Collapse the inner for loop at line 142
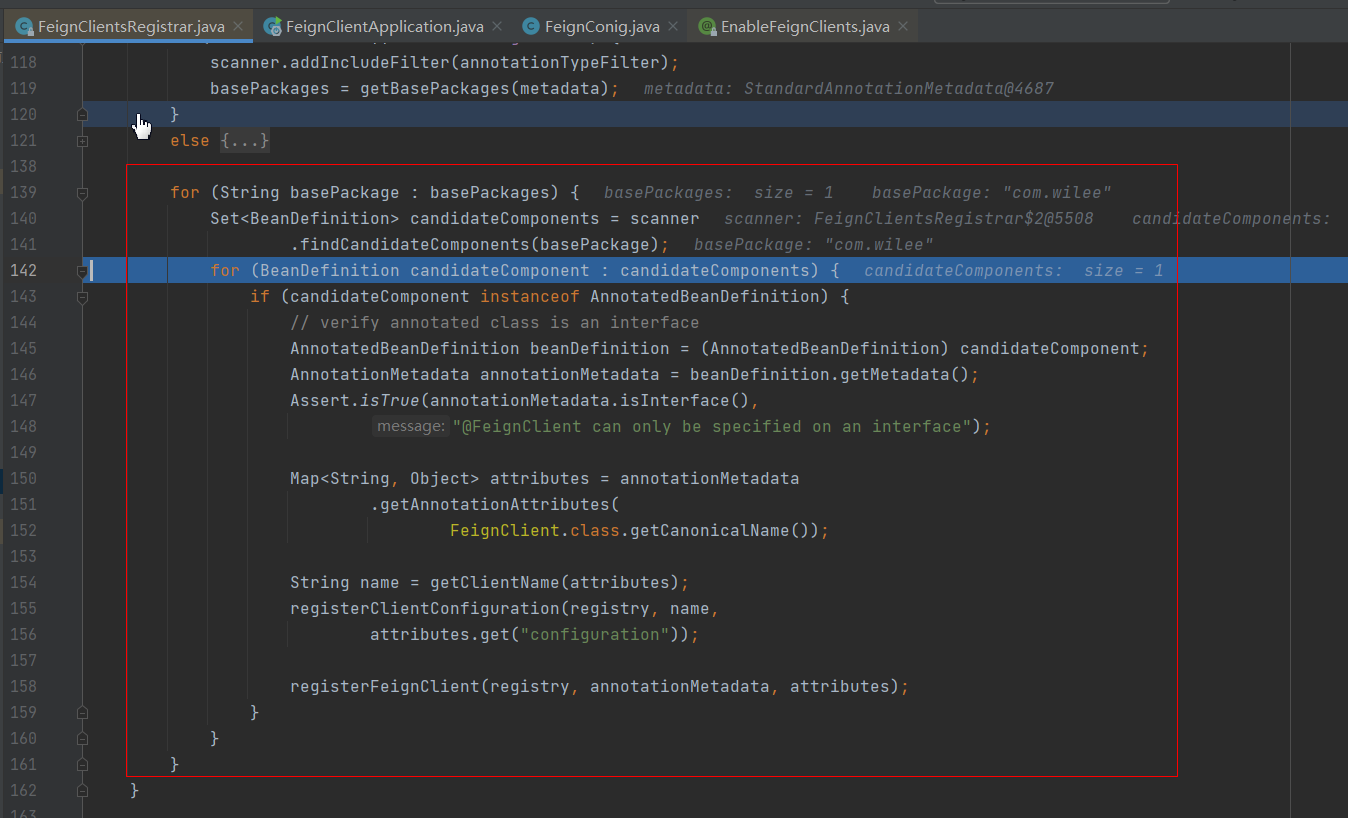Viewport: 1348px width, 818px height. [83, 270]
